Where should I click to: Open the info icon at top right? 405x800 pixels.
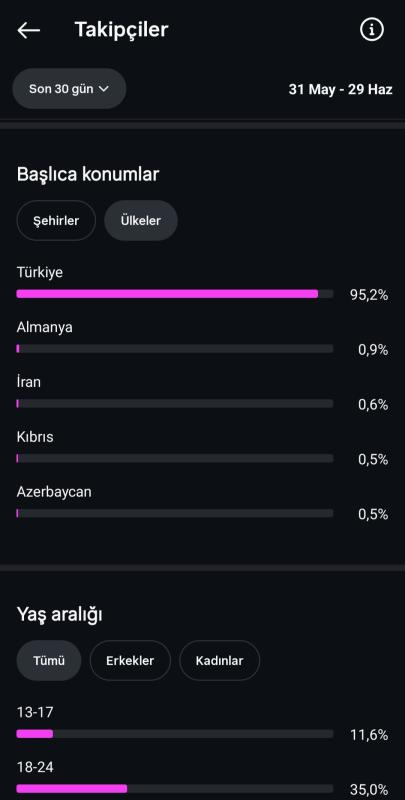372,30
